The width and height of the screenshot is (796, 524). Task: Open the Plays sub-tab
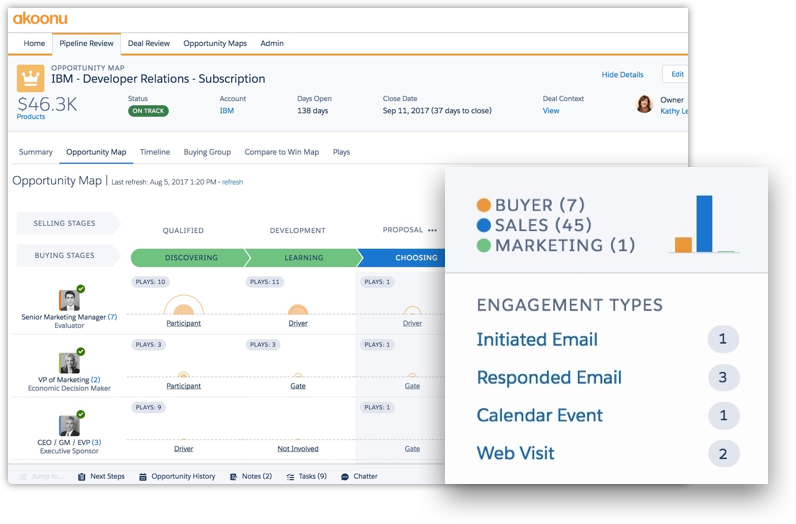(341, 152)
